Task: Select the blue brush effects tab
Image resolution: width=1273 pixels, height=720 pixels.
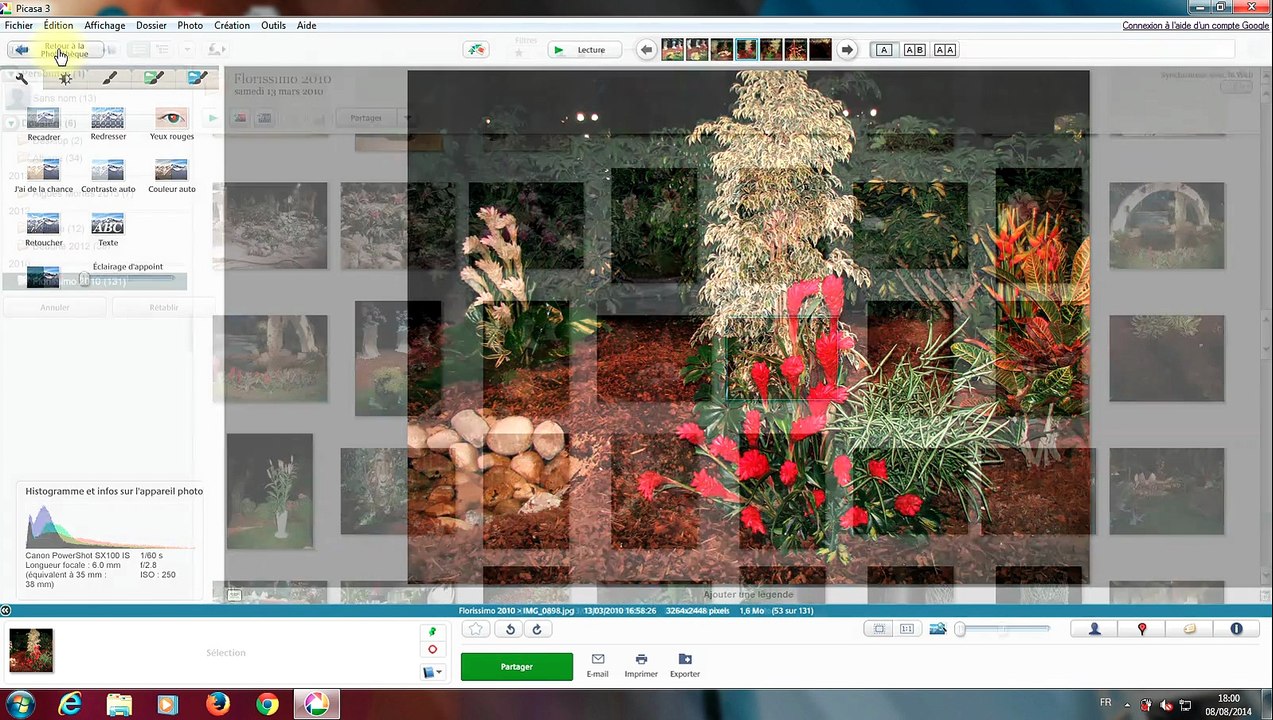Action: pyautogui.click(x=197, y=78)
